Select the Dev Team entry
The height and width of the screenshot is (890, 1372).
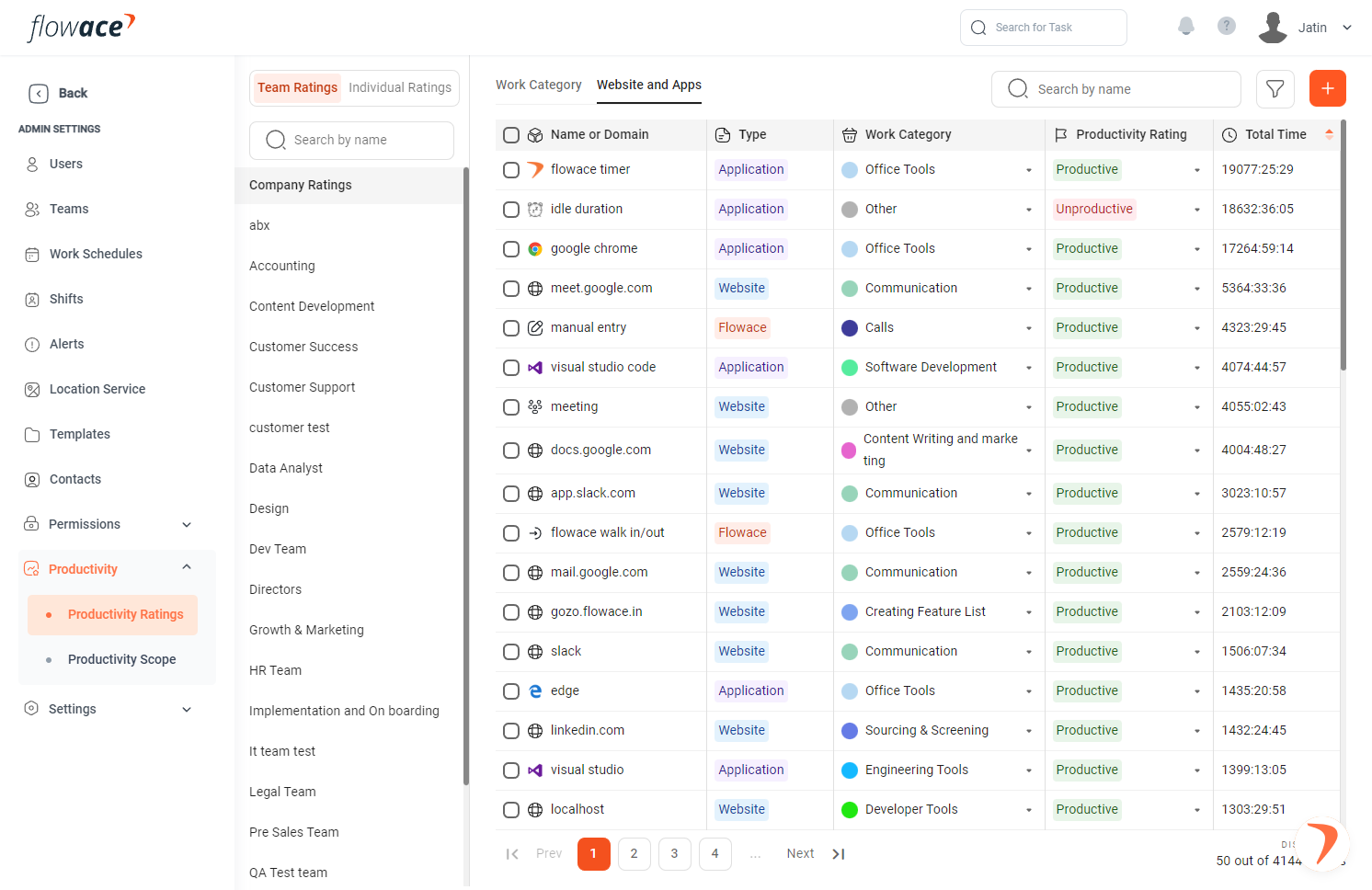278,549
